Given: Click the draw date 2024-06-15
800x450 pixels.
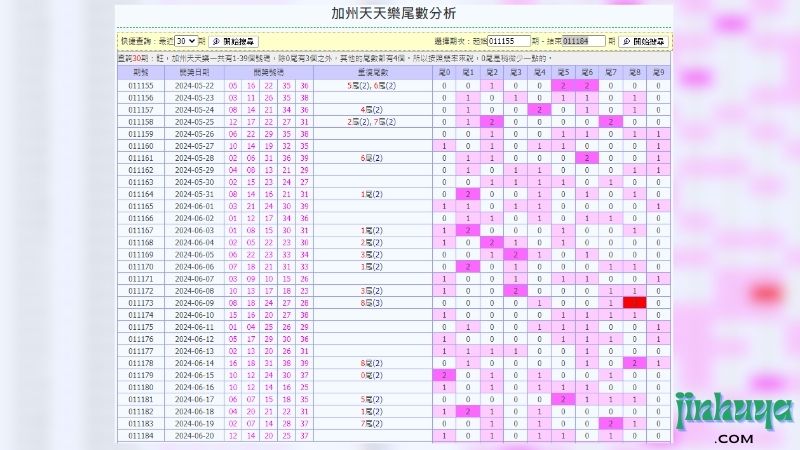Looking at the screenshot, I should tap(194, 376).
